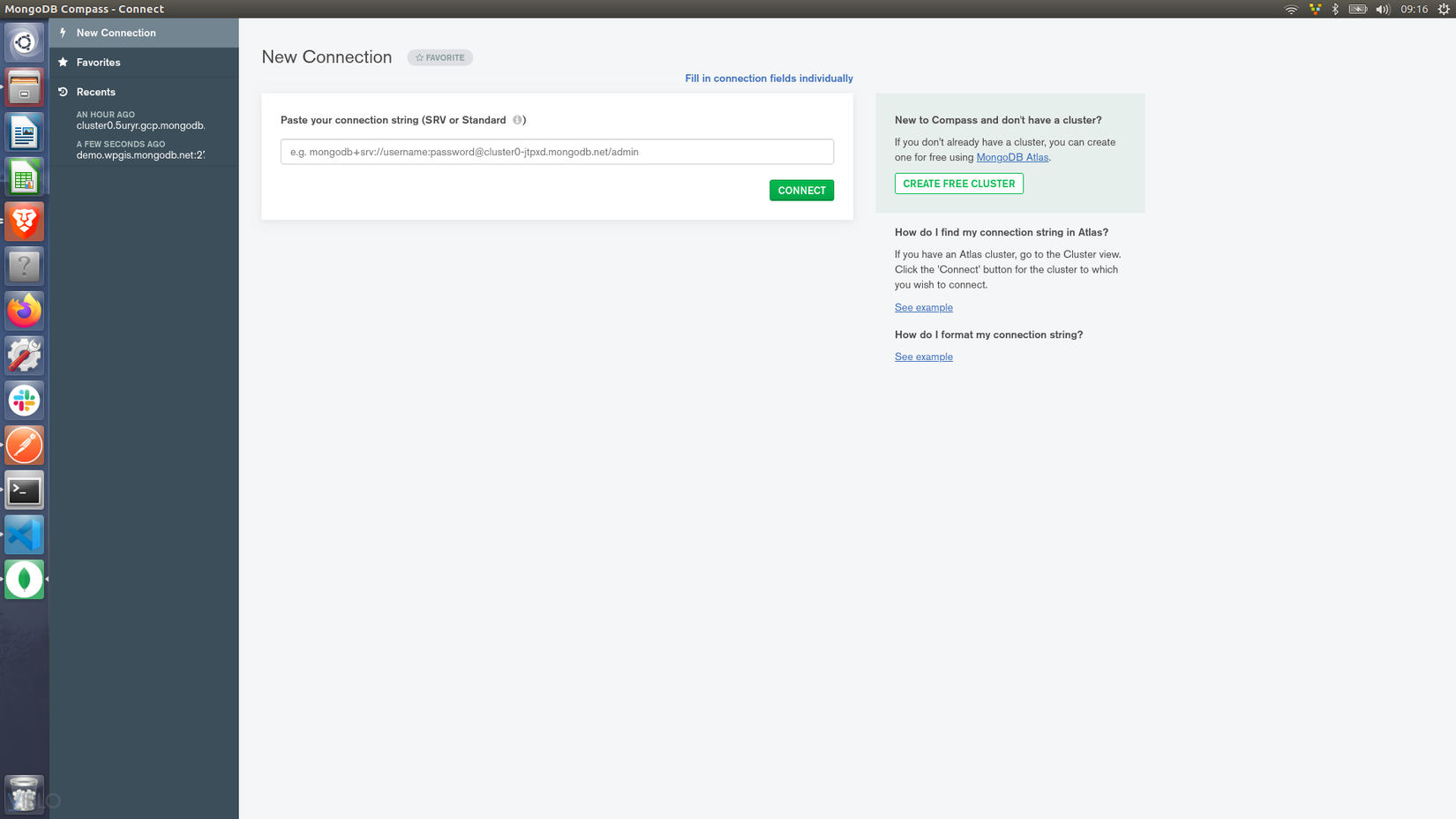
Task: Select New Connection in the sidebar
Action: tap(144, 33)
